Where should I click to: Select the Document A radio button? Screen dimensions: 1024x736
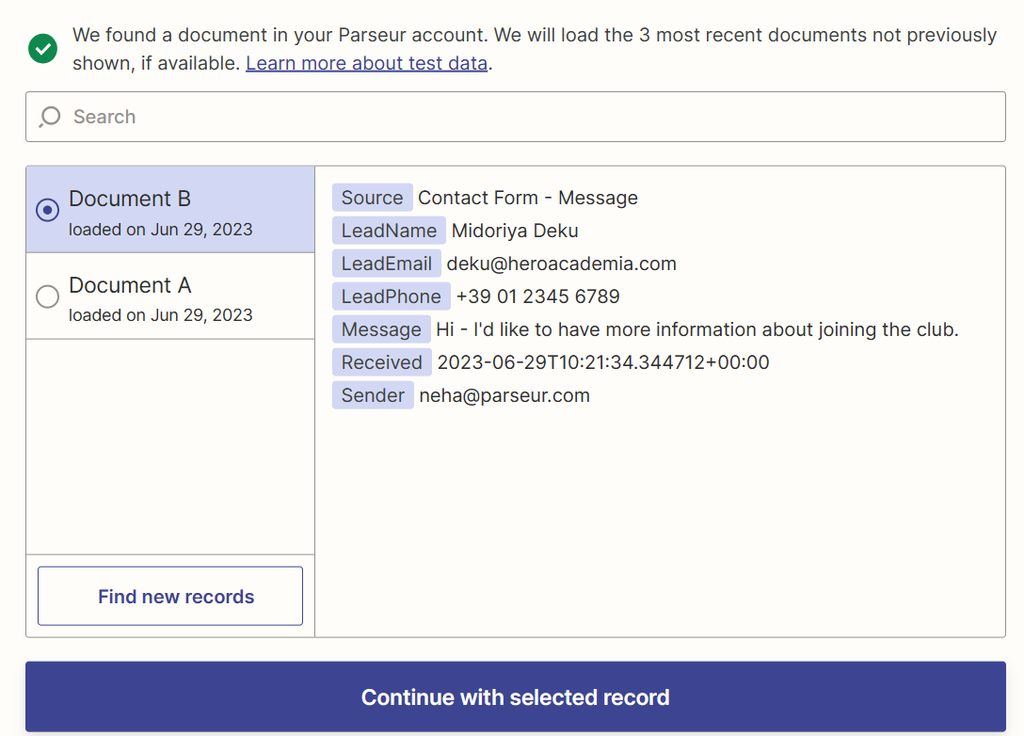coord(47,296)
